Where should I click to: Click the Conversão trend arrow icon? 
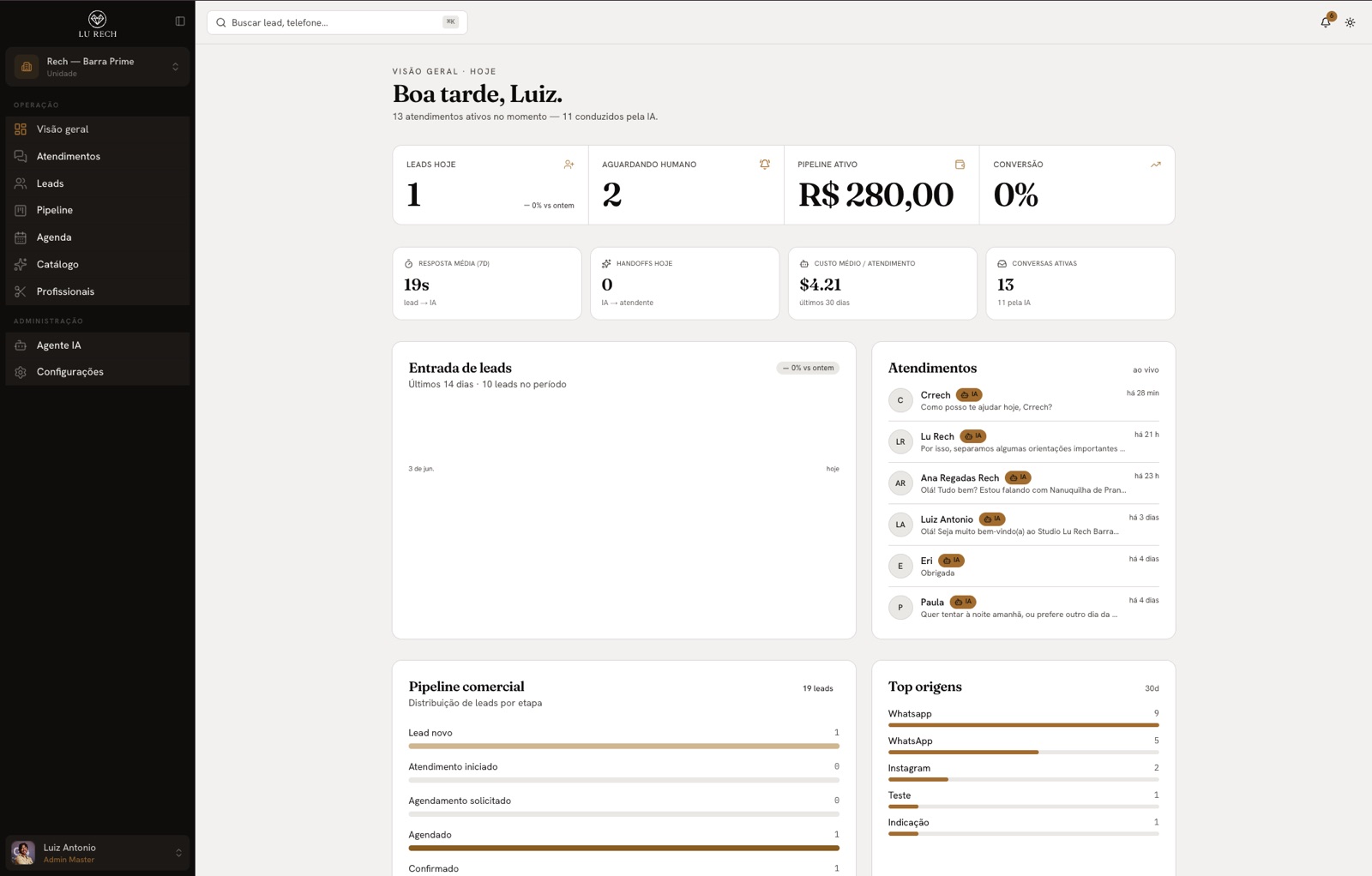pos(1156,165)
